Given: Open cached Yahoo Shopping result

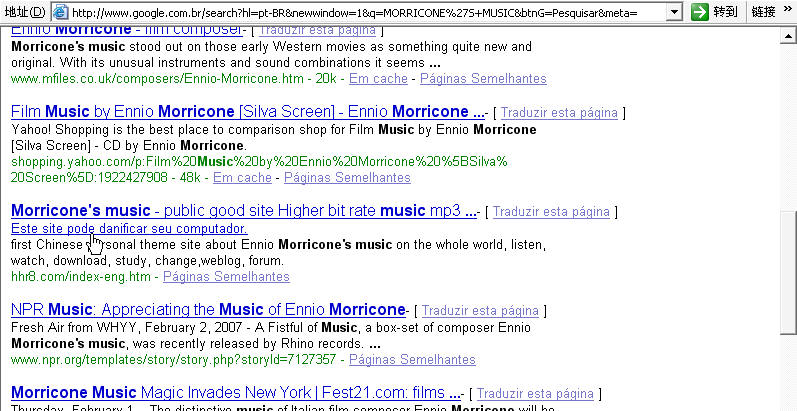Looking at the screenshot, I should pos(242,178).
